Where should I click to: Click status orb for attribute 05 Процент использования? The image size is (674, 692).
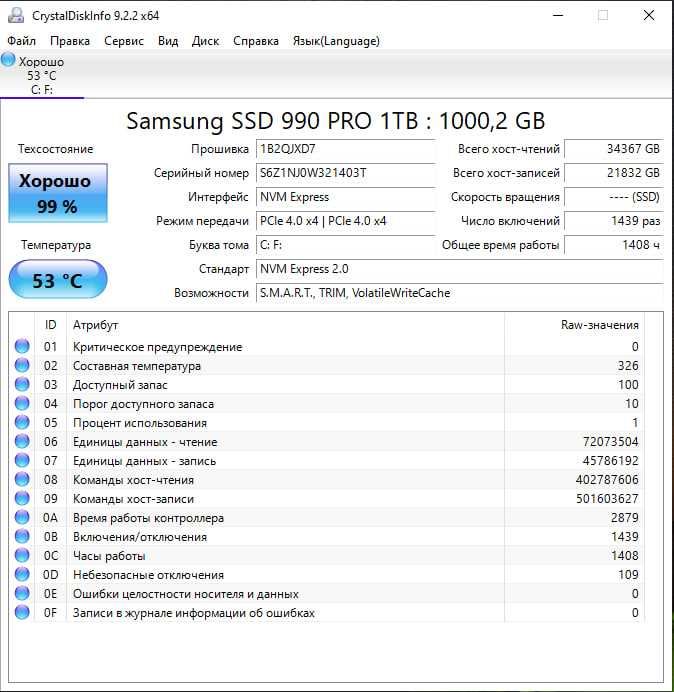pyautogui.click(x=22, y=422)
